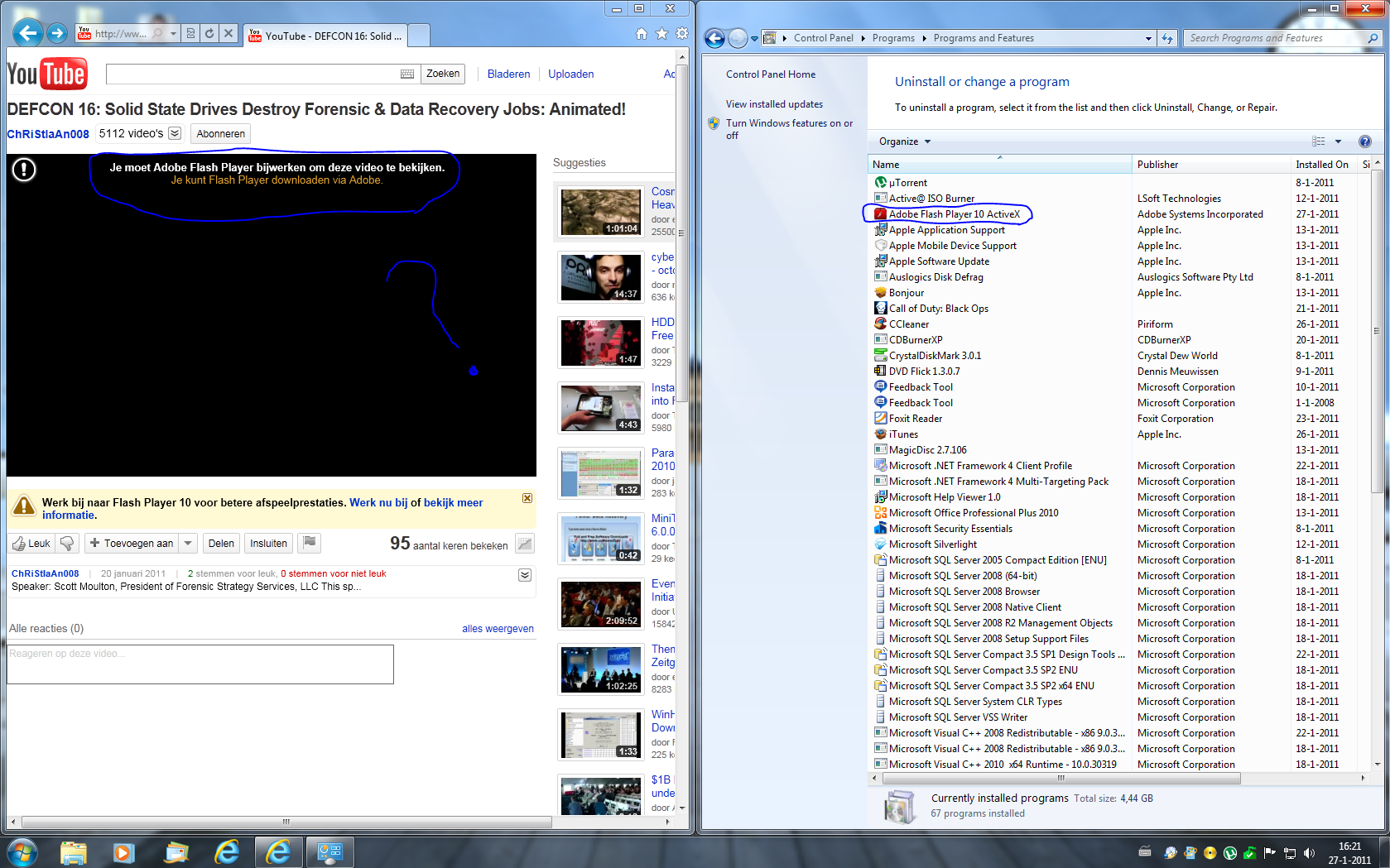Click the YouTube logo

tap(46, 74)
